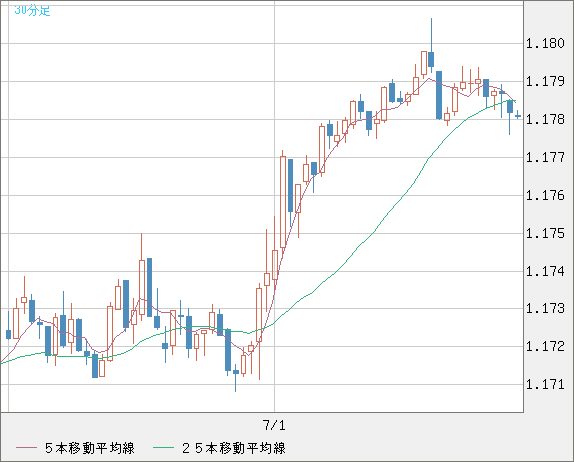Click the 1.173 price axis label
The height and width of the screenshot is (462, 574).
click(x=545, y=308)
